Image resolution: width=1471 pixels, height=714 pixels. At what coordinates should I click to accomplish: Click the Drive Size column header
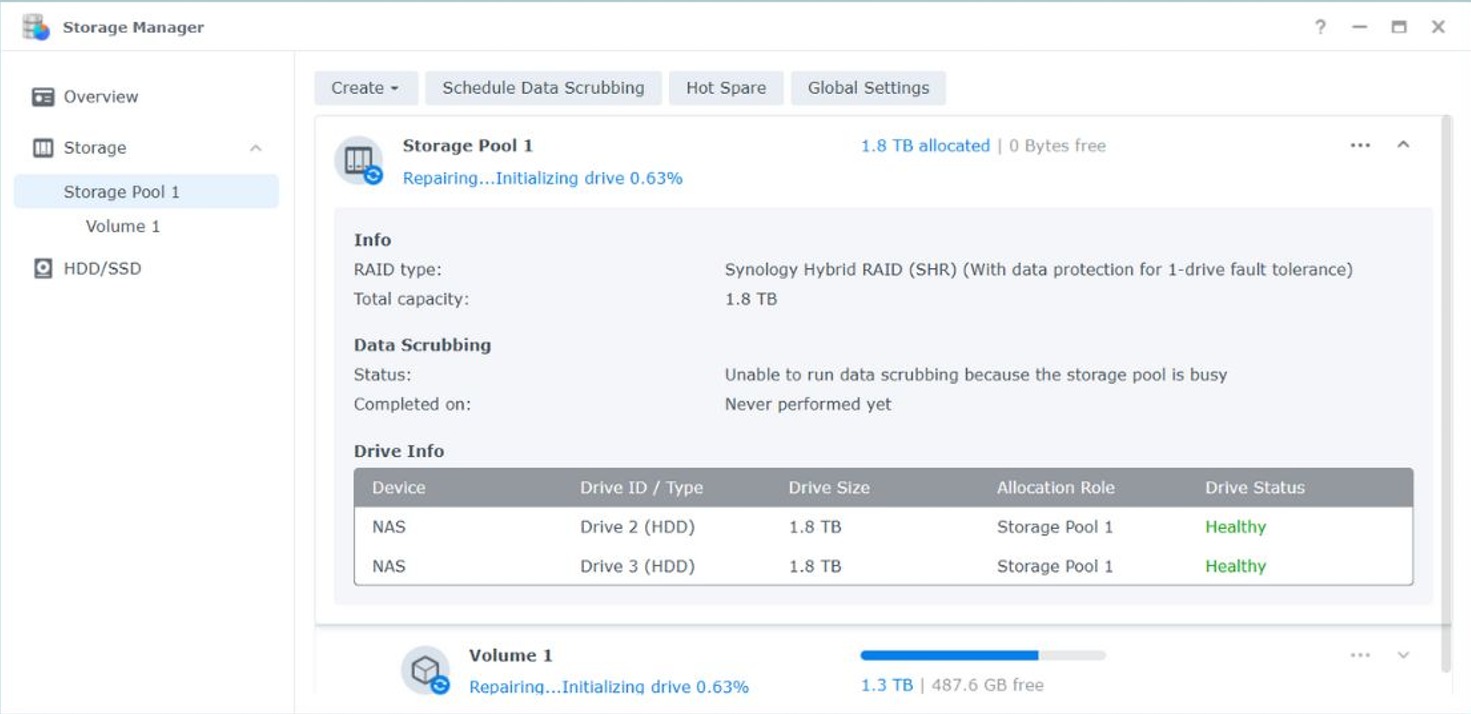(829, 488)
